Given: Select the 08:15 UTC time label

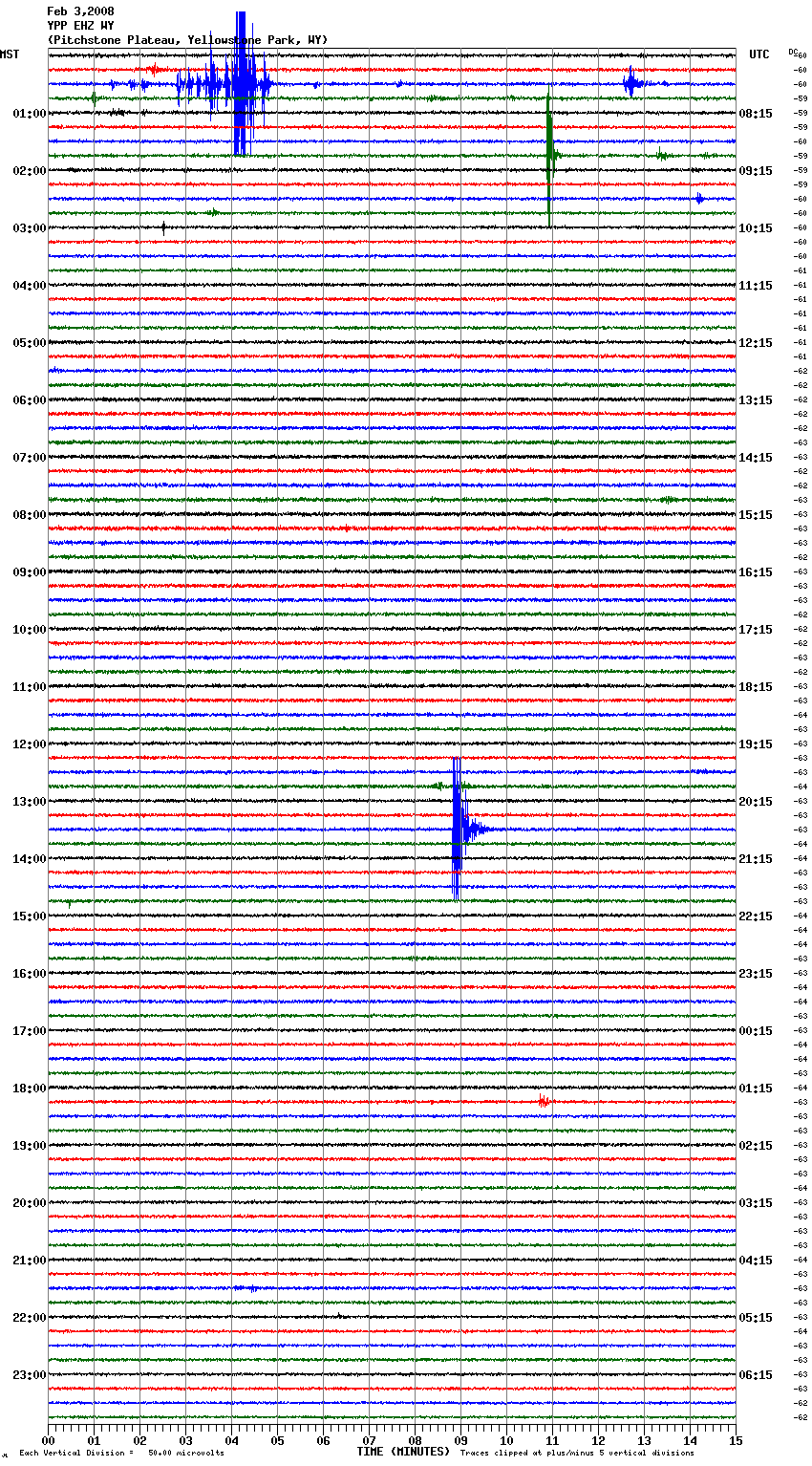Looking at the screenshot, I should pyautogui.click(x=756, y=114).
